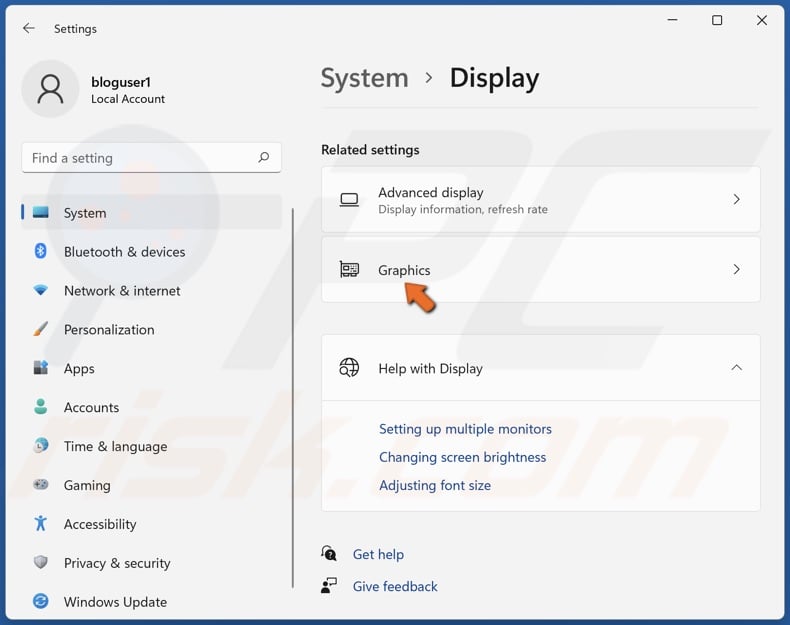Open Setting up multiple monitors link
Image resolution: width=790 pixels, height=625 pixels.
[x=465, y=429]
